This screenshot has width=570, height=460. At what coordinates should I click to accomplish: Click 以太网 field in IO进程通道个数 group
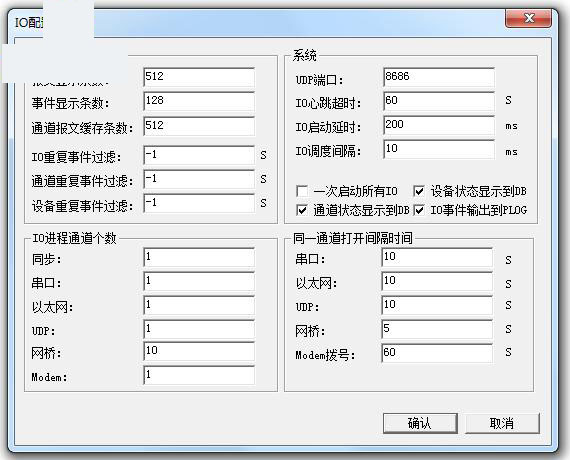(x=199, y=305)
